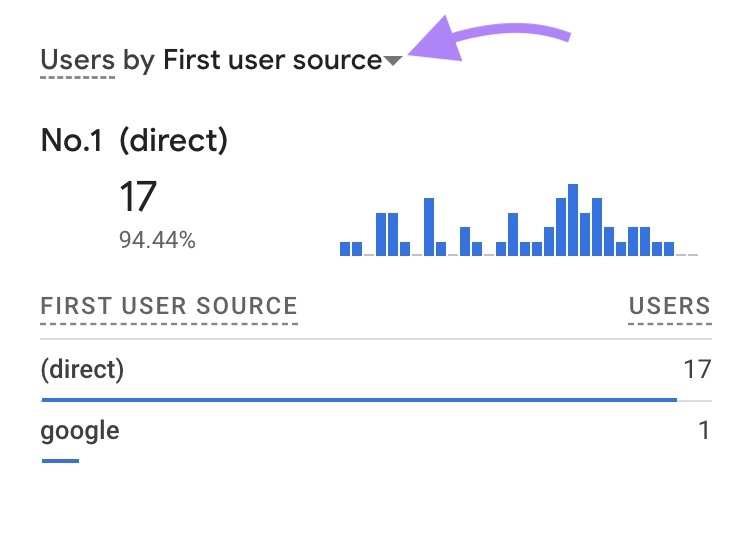Screen dimensions: 754x558
Task: Select the google source row label
Action: click(80, 431)
